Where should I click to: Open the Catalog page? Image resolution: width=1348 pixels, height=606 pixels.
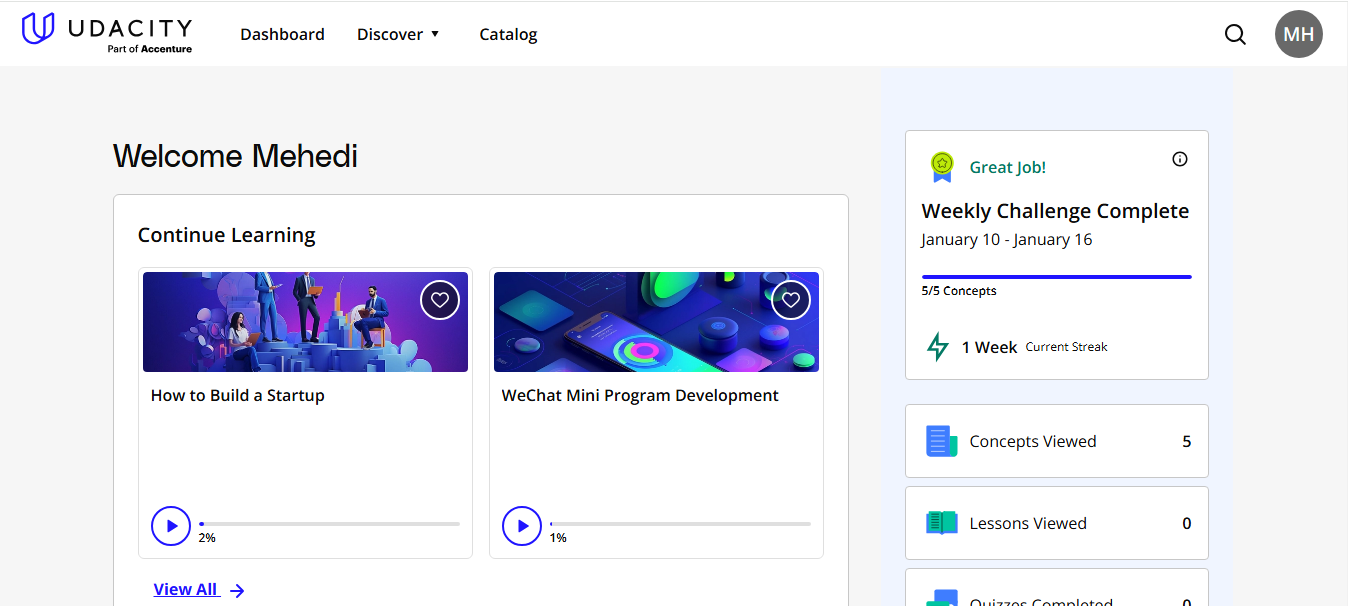pyautogui.click(x=508, y=34)
